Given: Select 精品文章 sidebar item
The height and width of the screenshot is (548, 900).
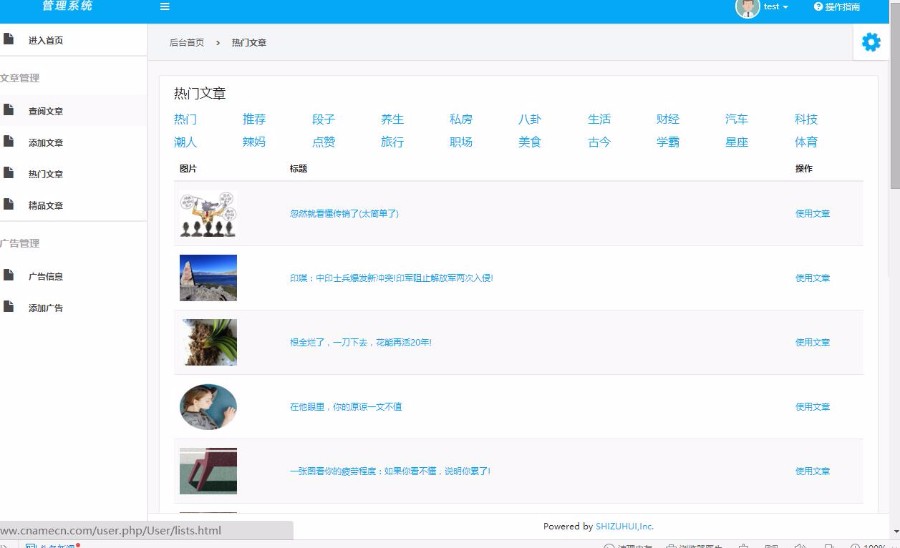Looking at the screenshot, I should (x=45, y=205).
